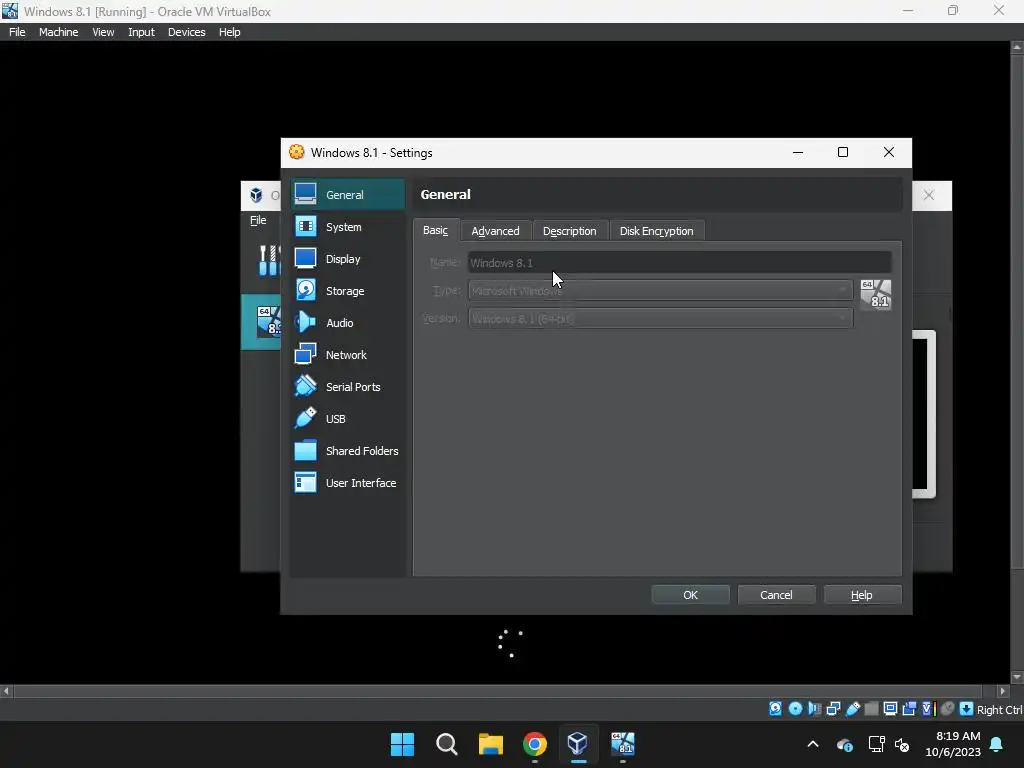Open the Display settings category
Image resolution: width=1024 pixels, height=768 pixels.
[x=347, y=259]
